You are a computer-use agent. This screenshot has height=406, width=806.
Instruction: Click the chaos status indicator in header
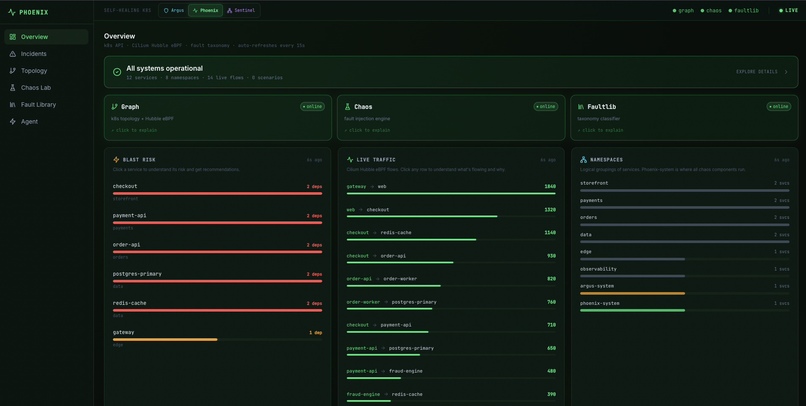[711, 10]
